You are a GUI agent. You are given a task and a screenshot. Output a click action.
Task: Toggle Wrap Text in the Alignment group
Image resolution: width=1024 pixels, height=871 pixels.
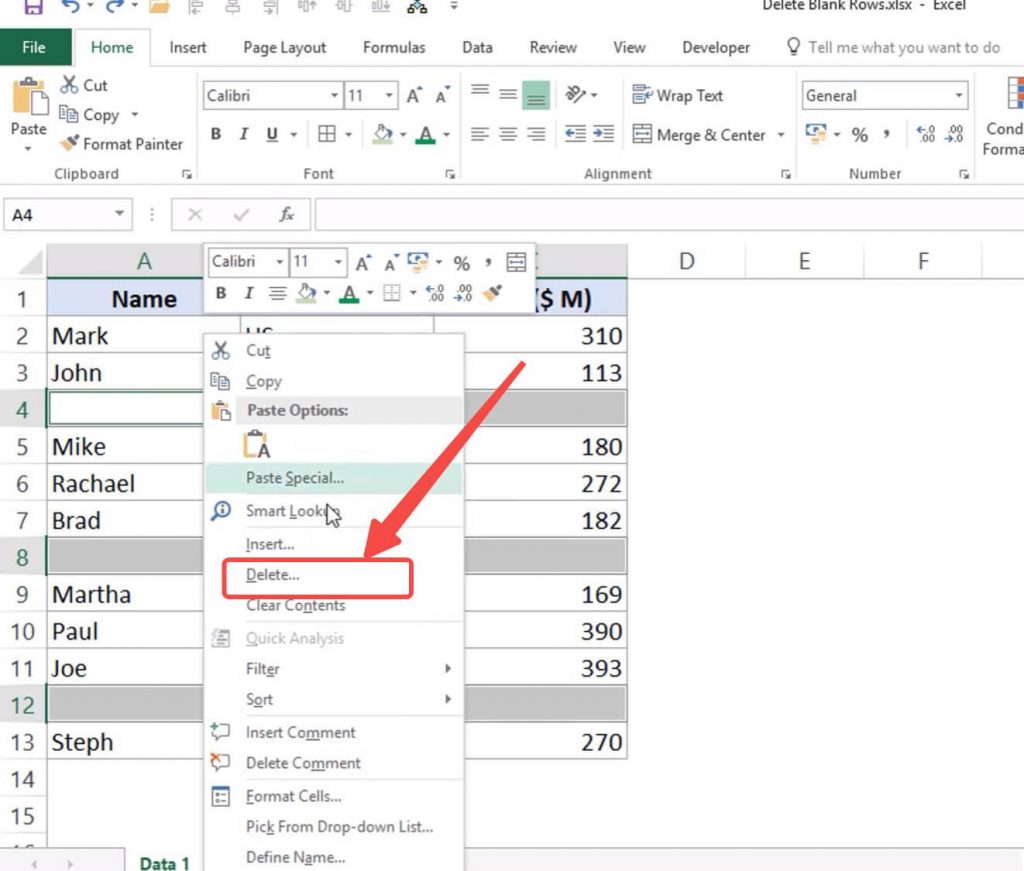(x=677, y=96)
